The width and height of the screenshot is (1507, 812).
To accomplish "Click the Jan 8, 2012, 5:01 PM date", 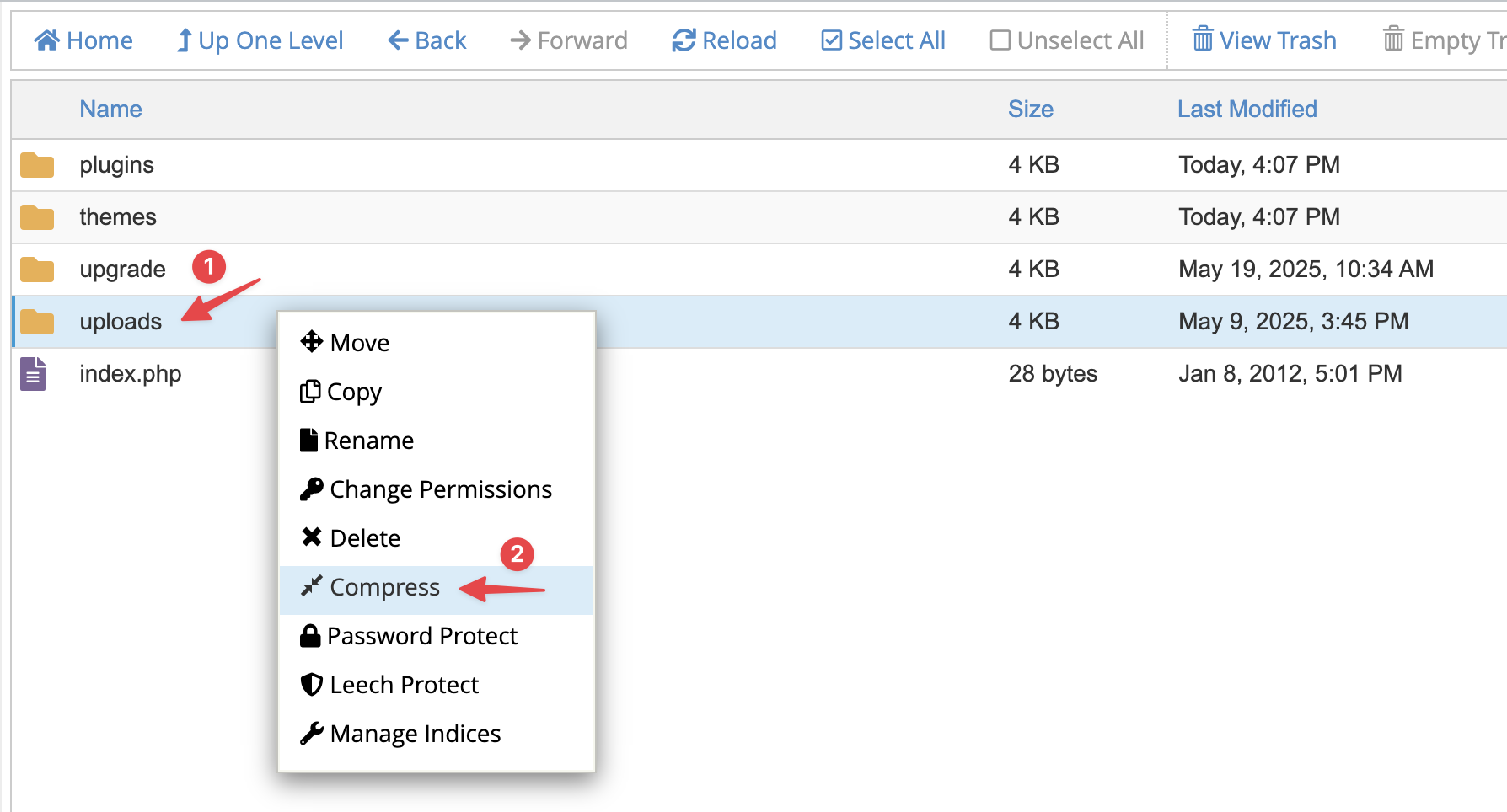I will point(1290,374).
